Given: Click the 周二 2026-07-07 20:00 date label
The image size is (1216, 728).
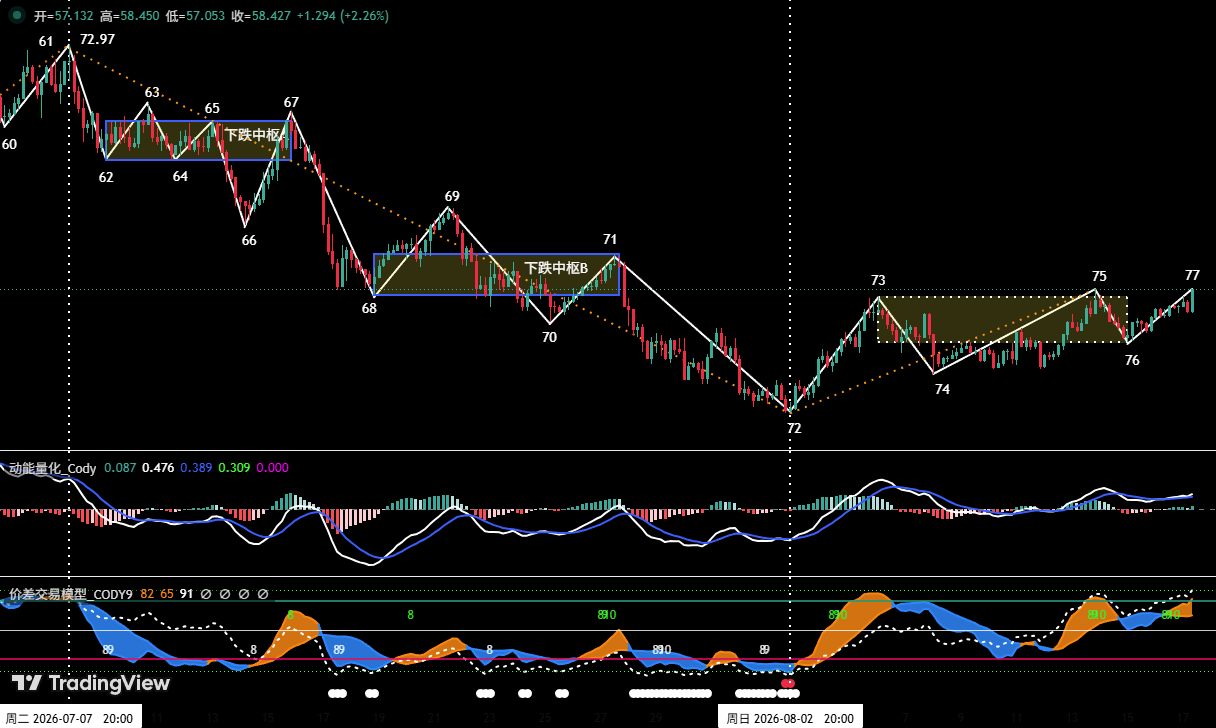Looking at the screenshot, I should [70, 718].
